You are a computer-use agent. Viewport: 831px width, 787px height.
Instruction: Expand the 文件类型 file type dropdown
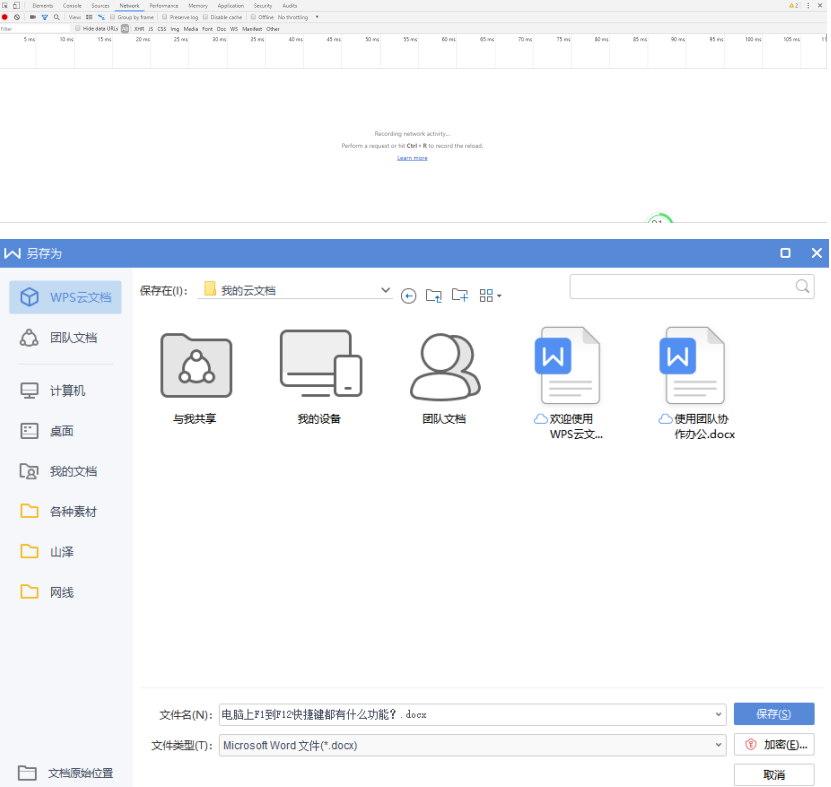coord(718,745)
